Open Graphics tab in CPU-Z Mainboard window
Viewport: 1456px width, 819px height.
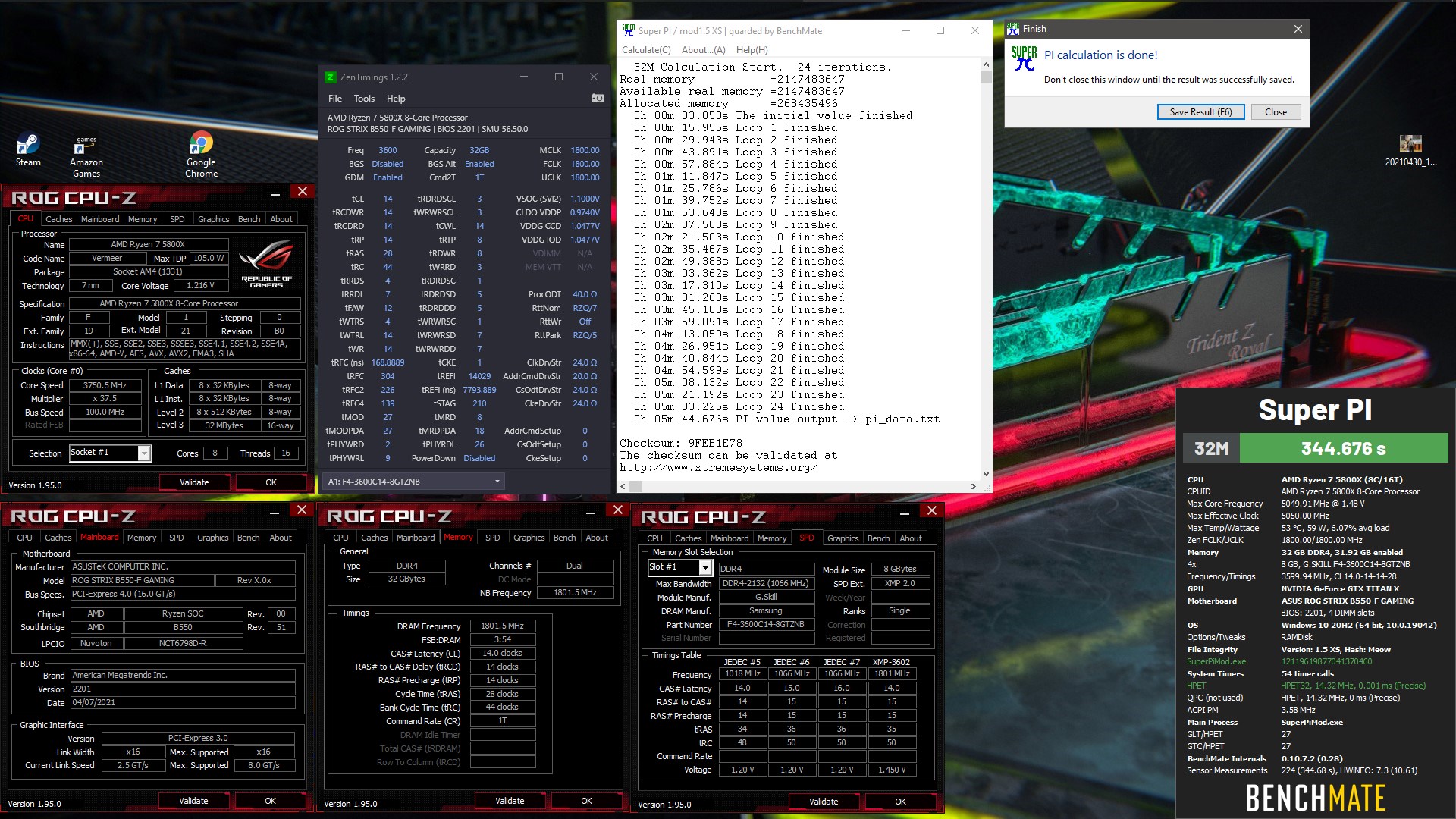[212, 538]
